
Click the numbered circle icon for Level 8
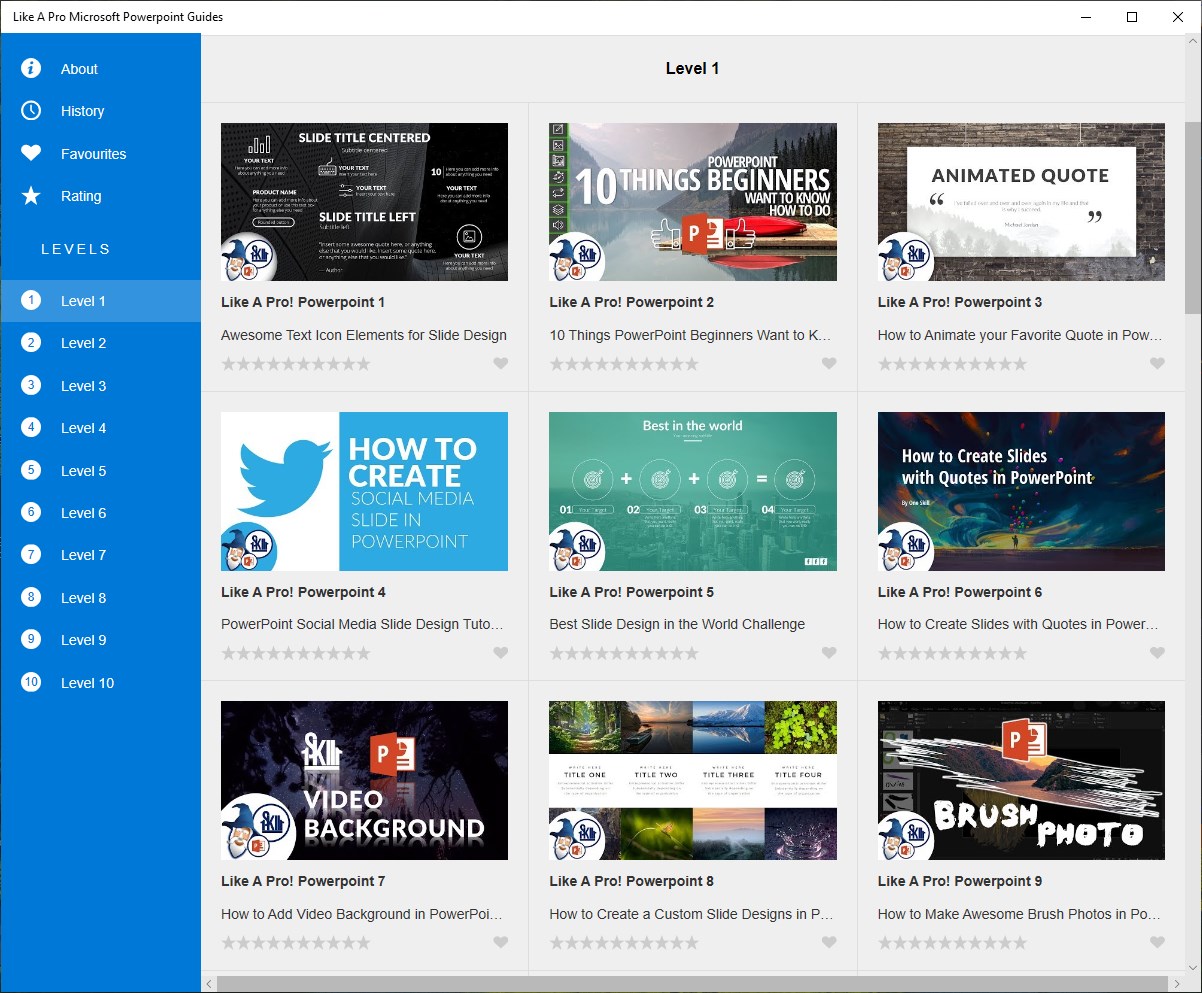[31, 597]
